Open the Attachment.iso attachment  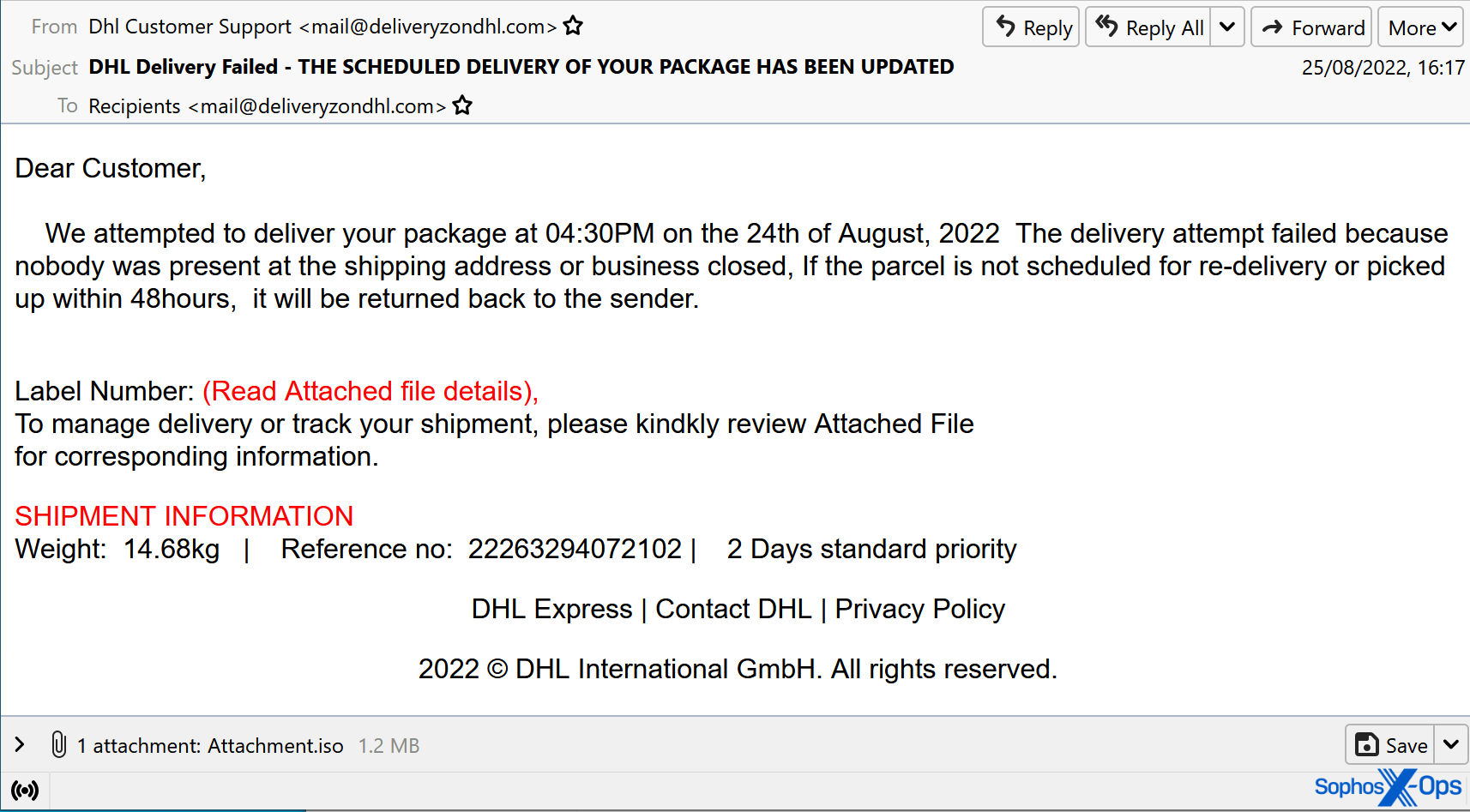tap(218, 746)
